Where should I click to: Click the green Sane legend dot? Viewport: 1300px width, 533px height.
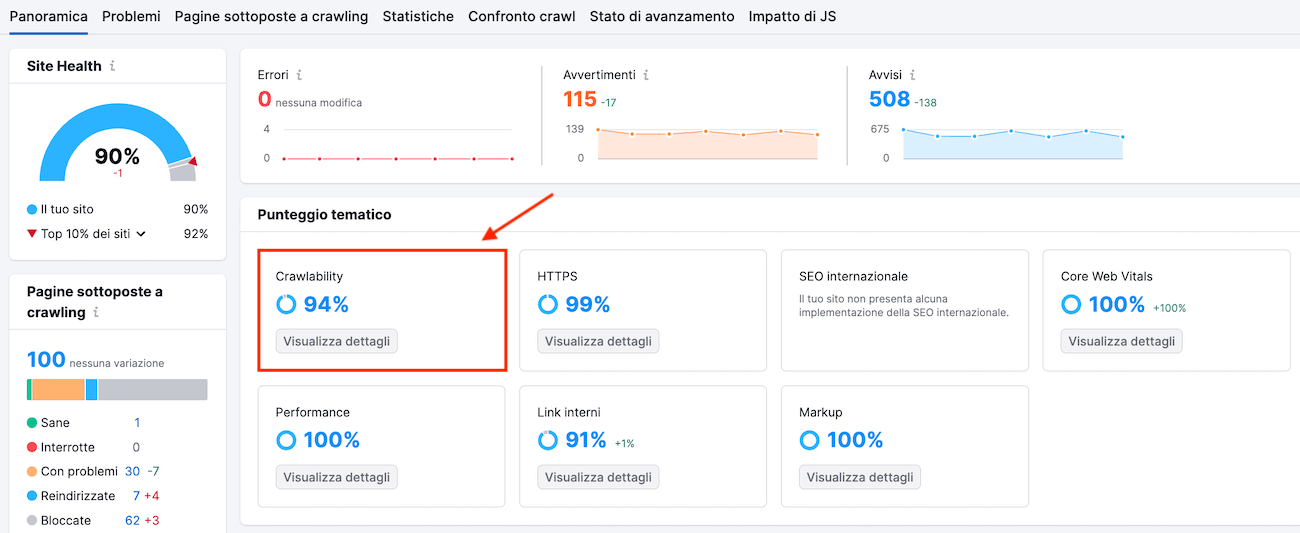pos(32,423)
